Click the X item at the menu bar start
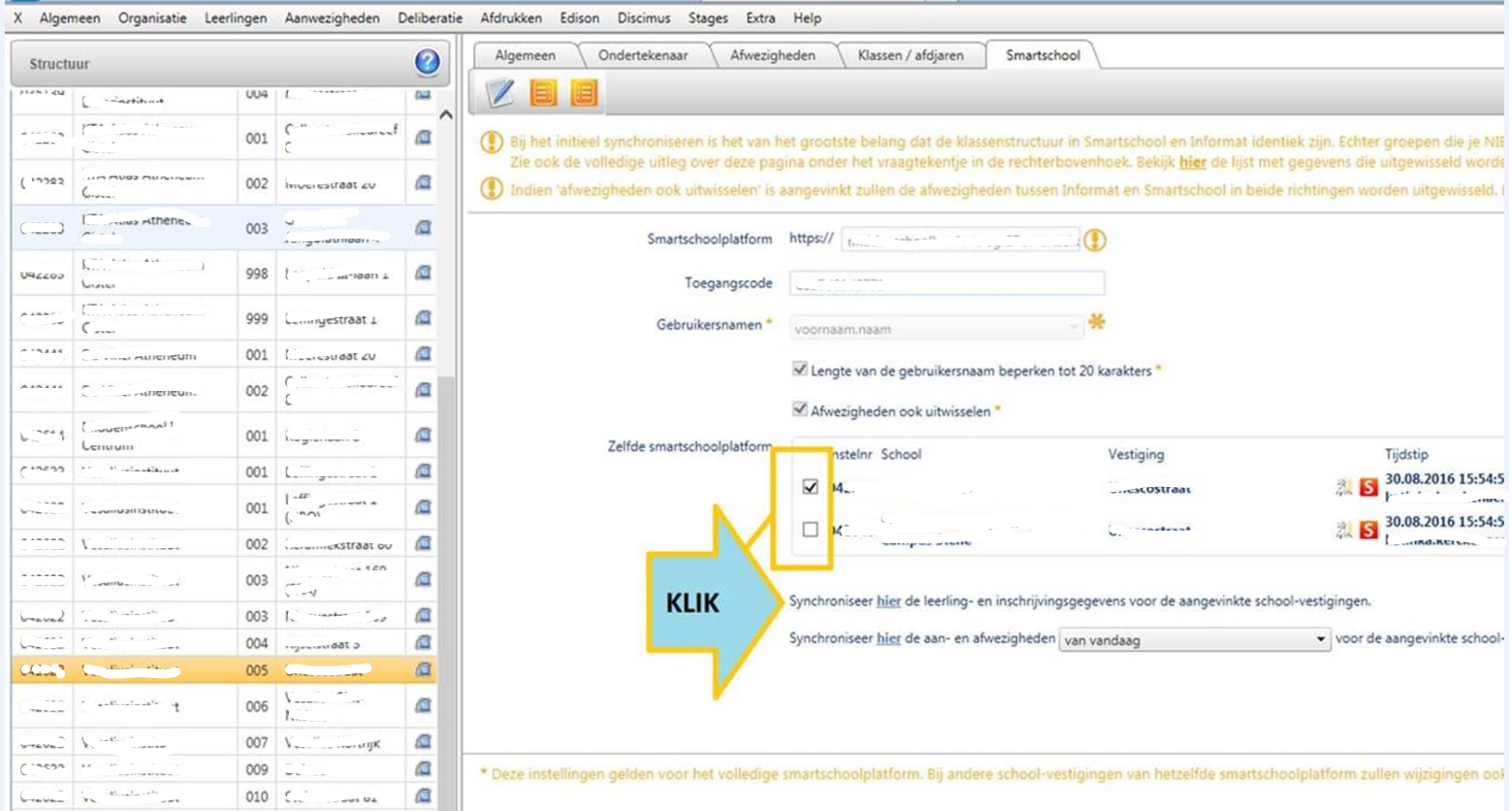Image resolution: width=1512 pixels, height=811 pixels. 17,18
